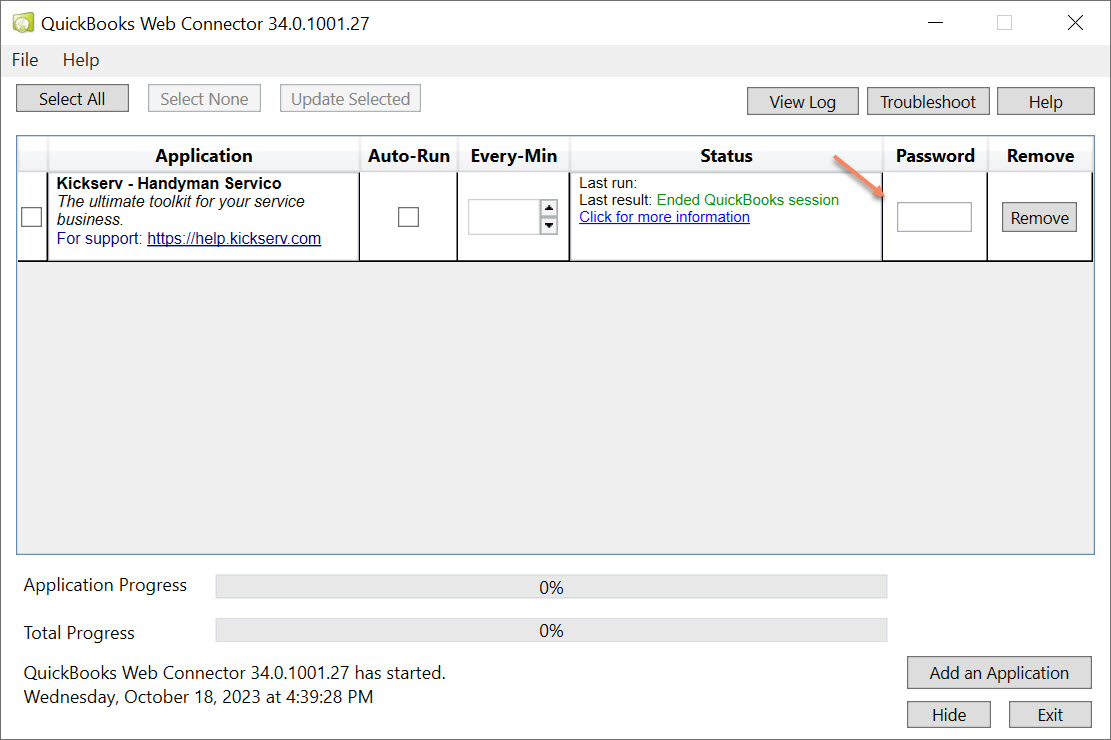1111x740 pixels.
Task: Click the Troubleshoot button
Action: coord(928,101)
